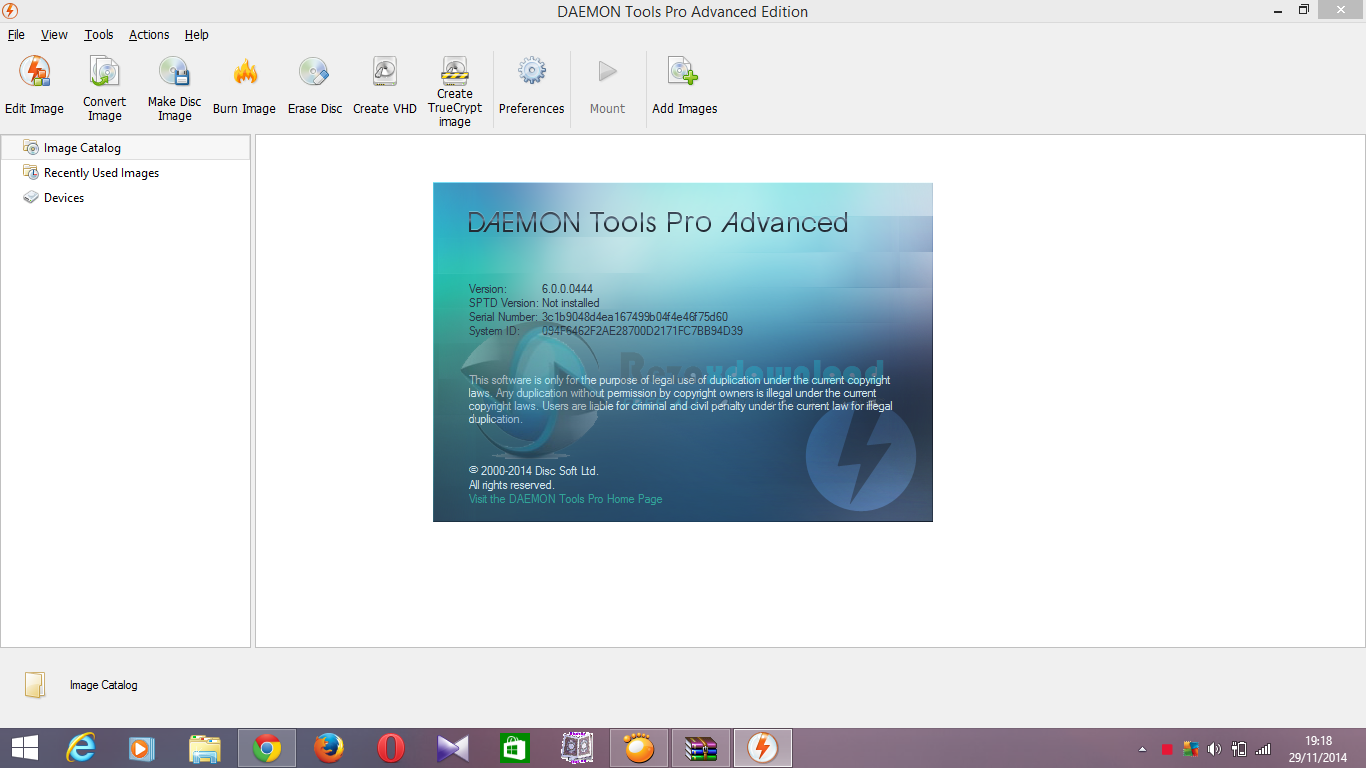Click the DAEMON Tools title bar logo
Image resolution: width=1366 pixels, height=768 pixels.
[x=10, y=11]
